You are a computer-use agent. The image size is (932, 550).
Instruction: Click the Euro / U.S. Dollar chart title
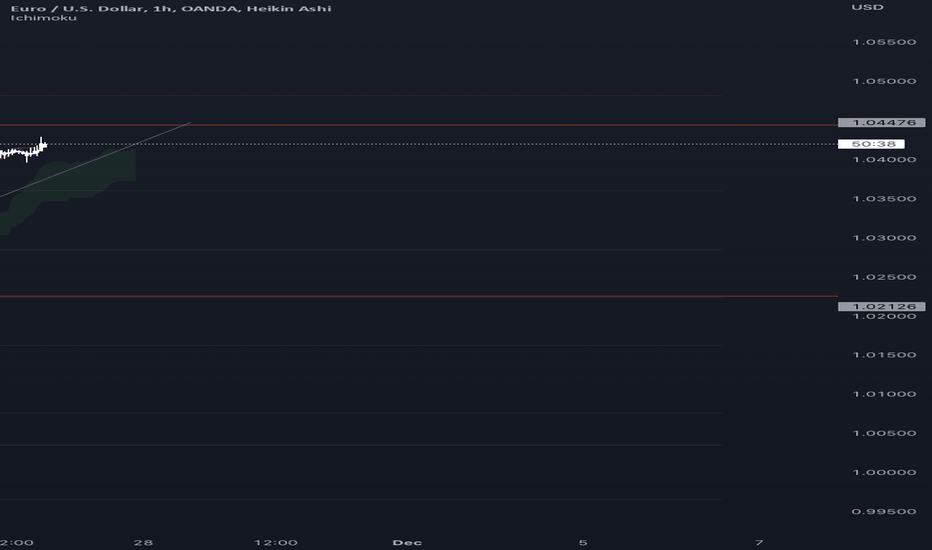[171, 8]
